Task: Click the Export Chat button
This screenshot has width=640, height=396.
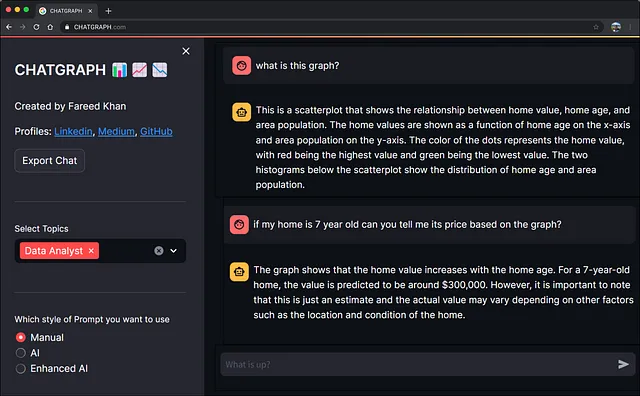Action: click(49, 160)
